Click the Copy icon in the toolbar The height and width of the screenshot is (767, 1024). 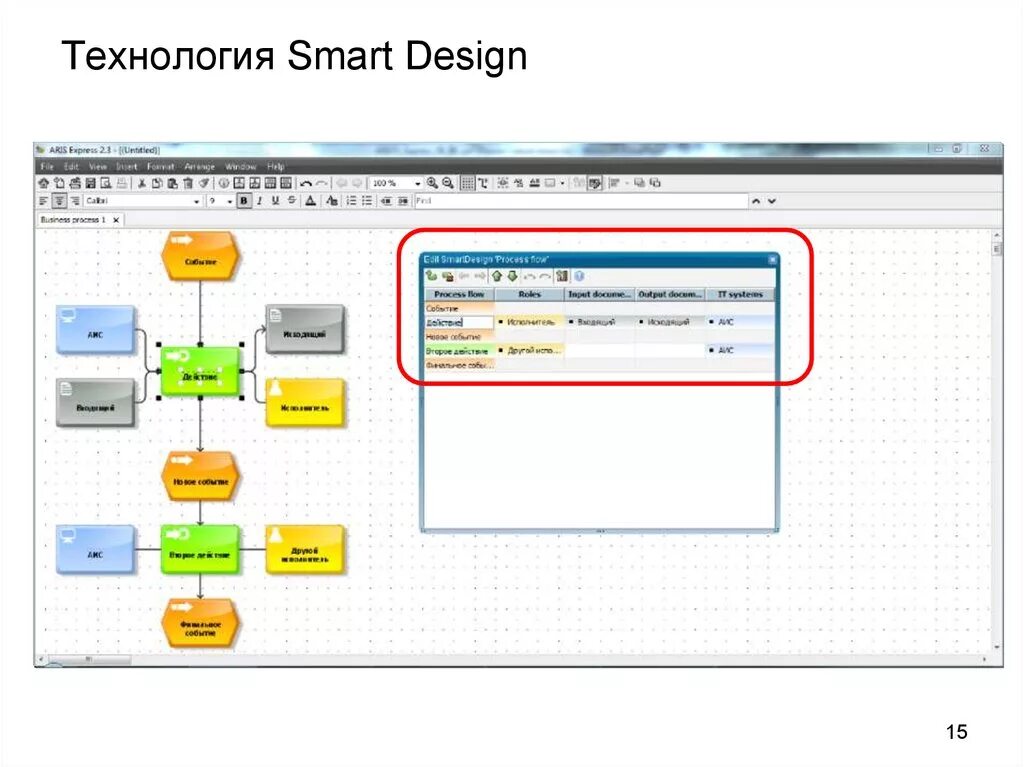pyautogui.click(x=157, y=184)
